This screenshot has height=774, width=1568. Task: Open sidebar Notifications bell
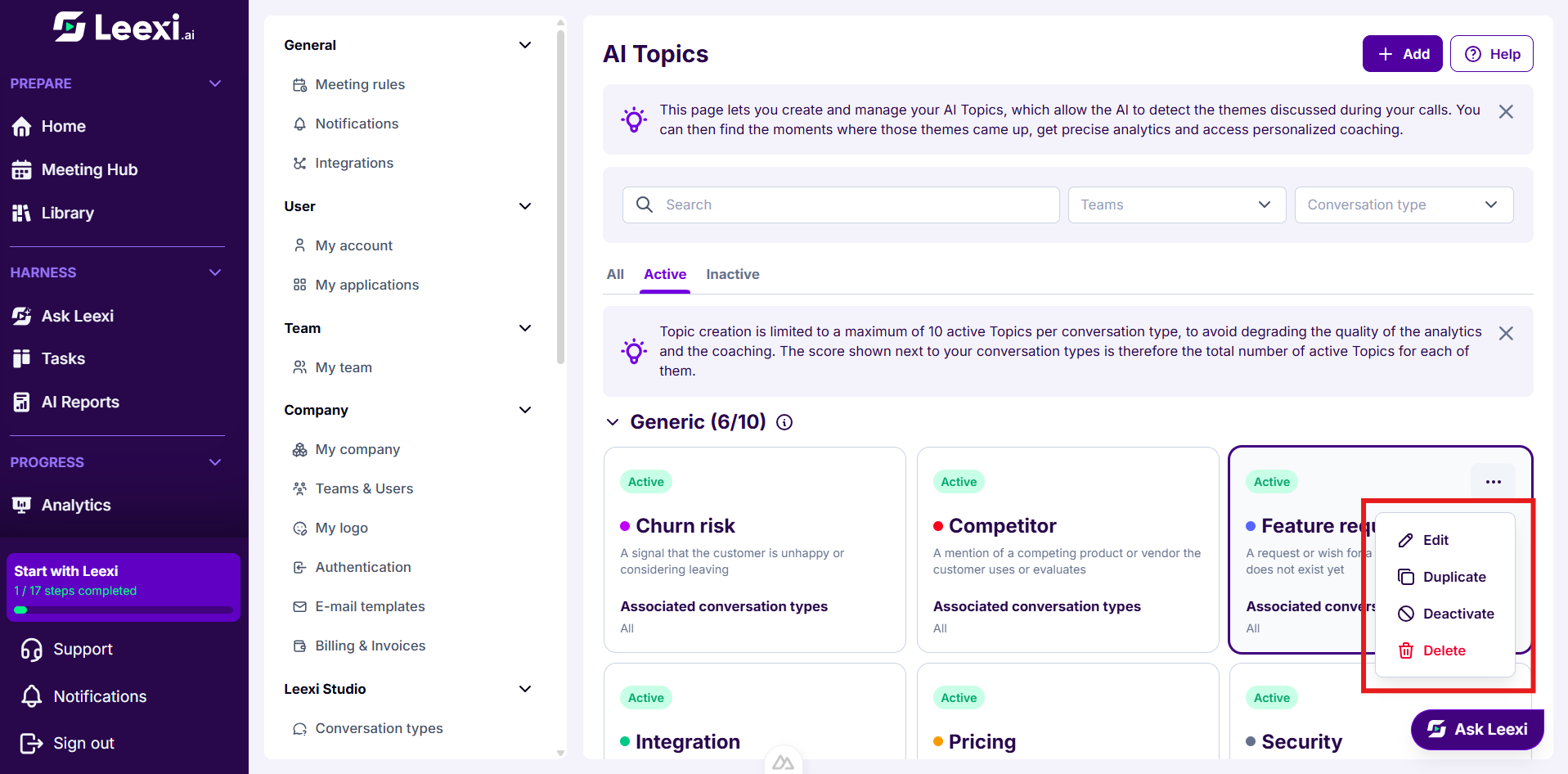32,696
